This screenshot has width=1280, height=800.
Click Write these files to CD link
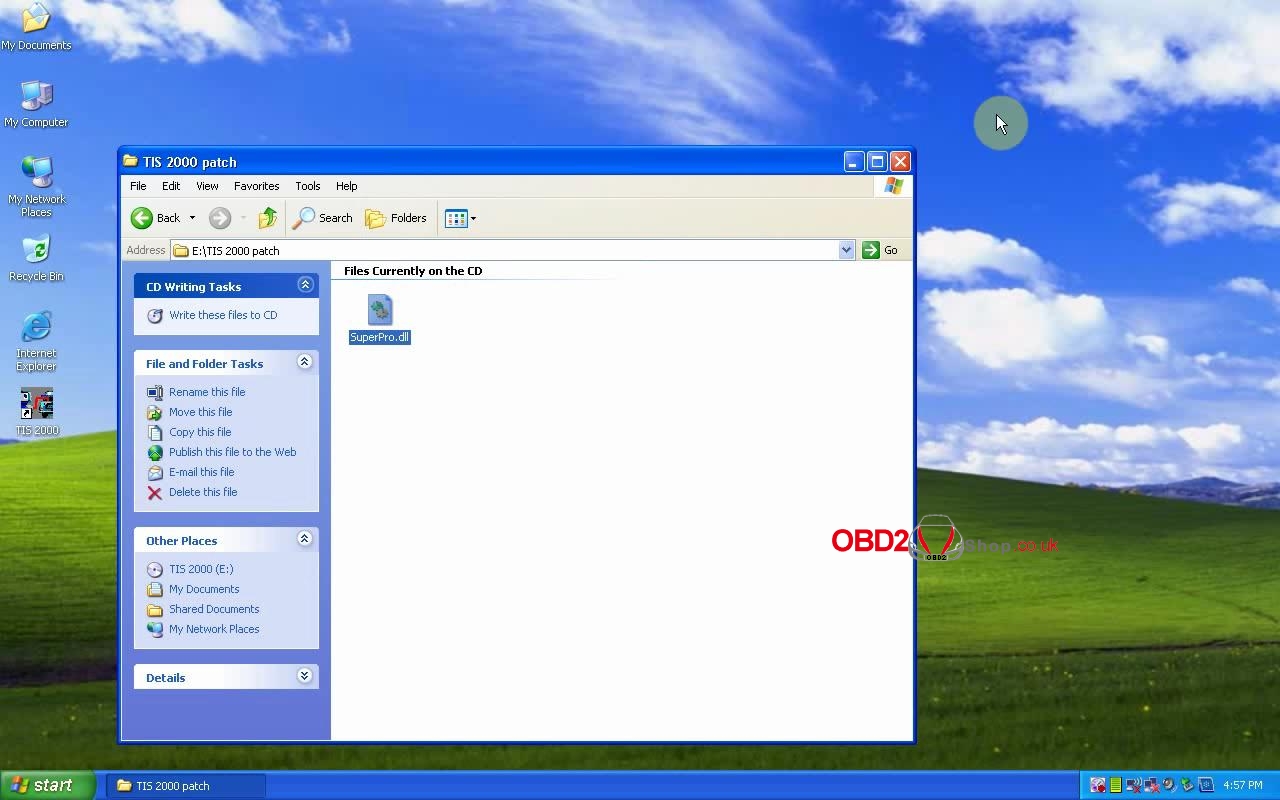click(x=222, y=315)
